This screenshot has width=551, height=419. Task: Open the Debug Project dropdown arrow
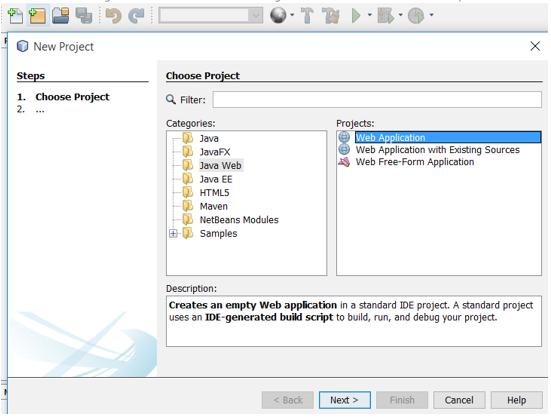401,15
